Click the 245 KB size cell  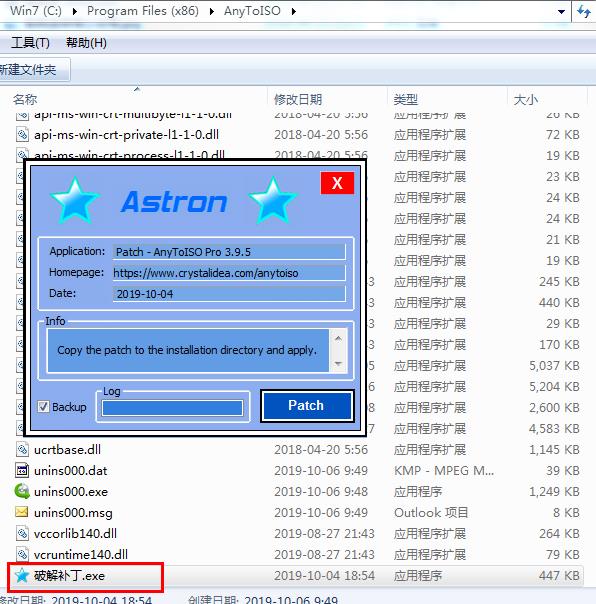point(559,282)
